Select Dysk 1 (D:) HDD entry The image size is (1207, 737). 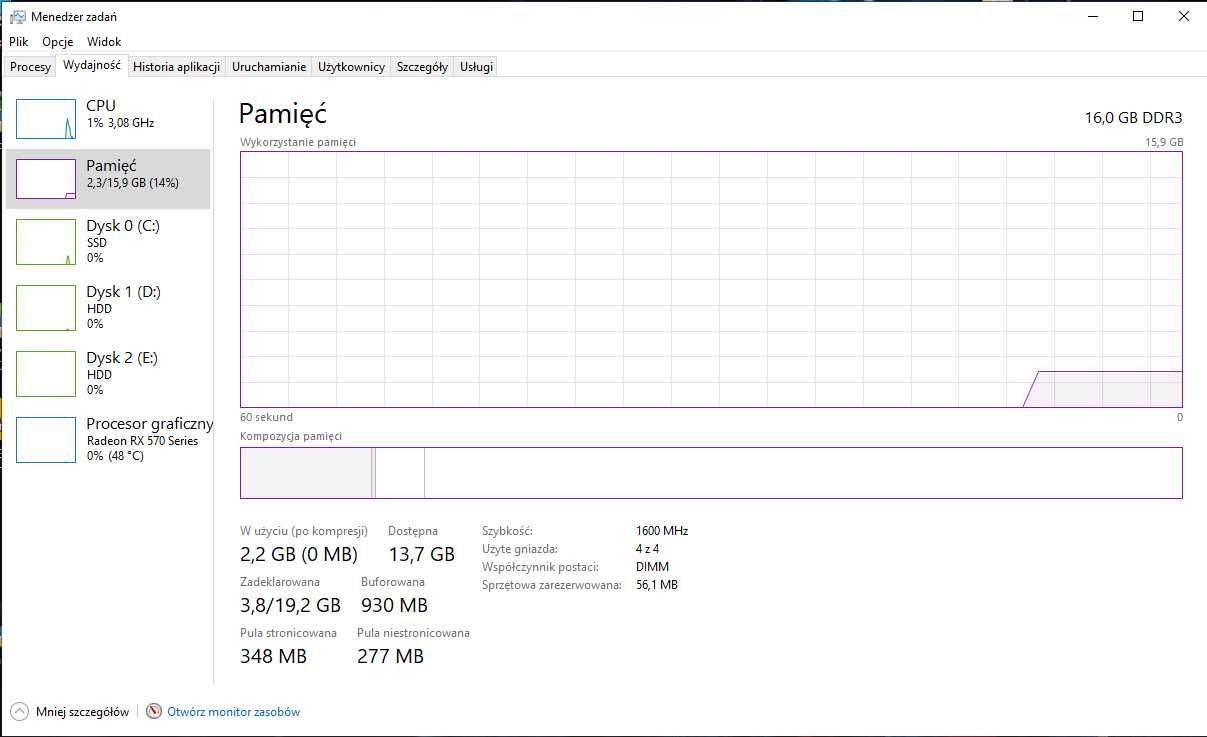pyautogui.click(x=109, y=307)
